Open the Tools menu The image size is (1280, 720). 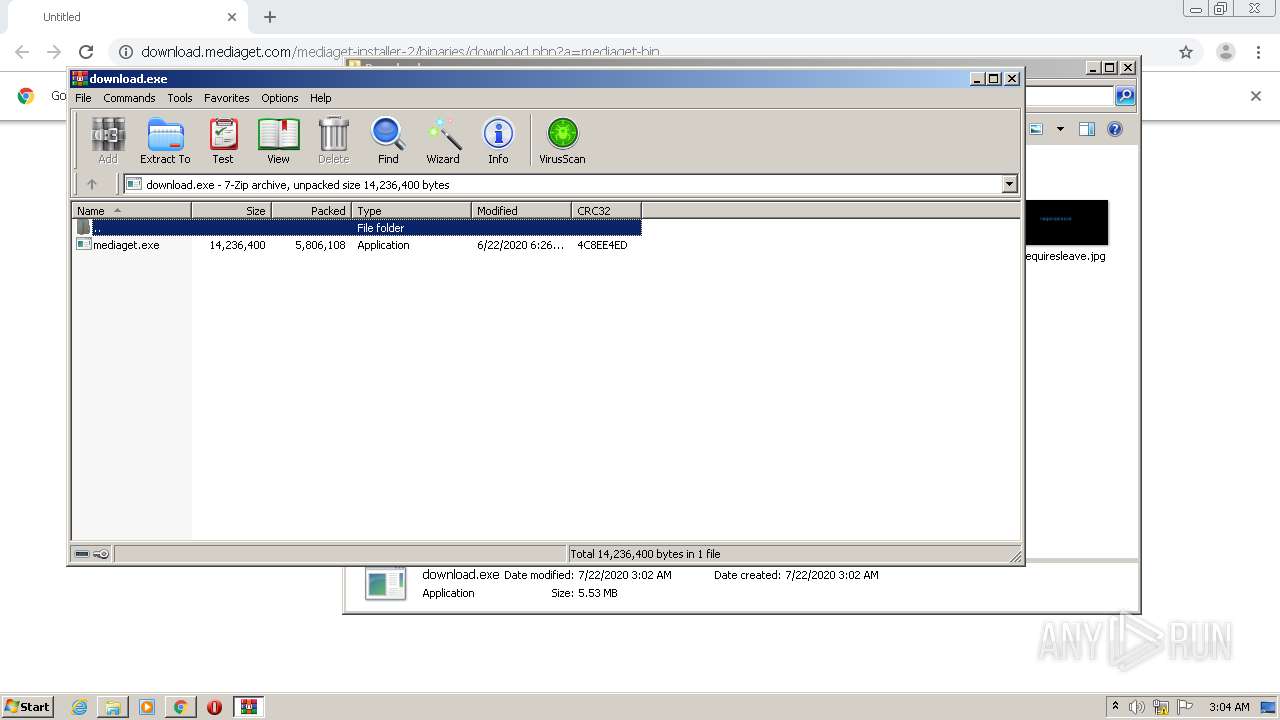180,98
